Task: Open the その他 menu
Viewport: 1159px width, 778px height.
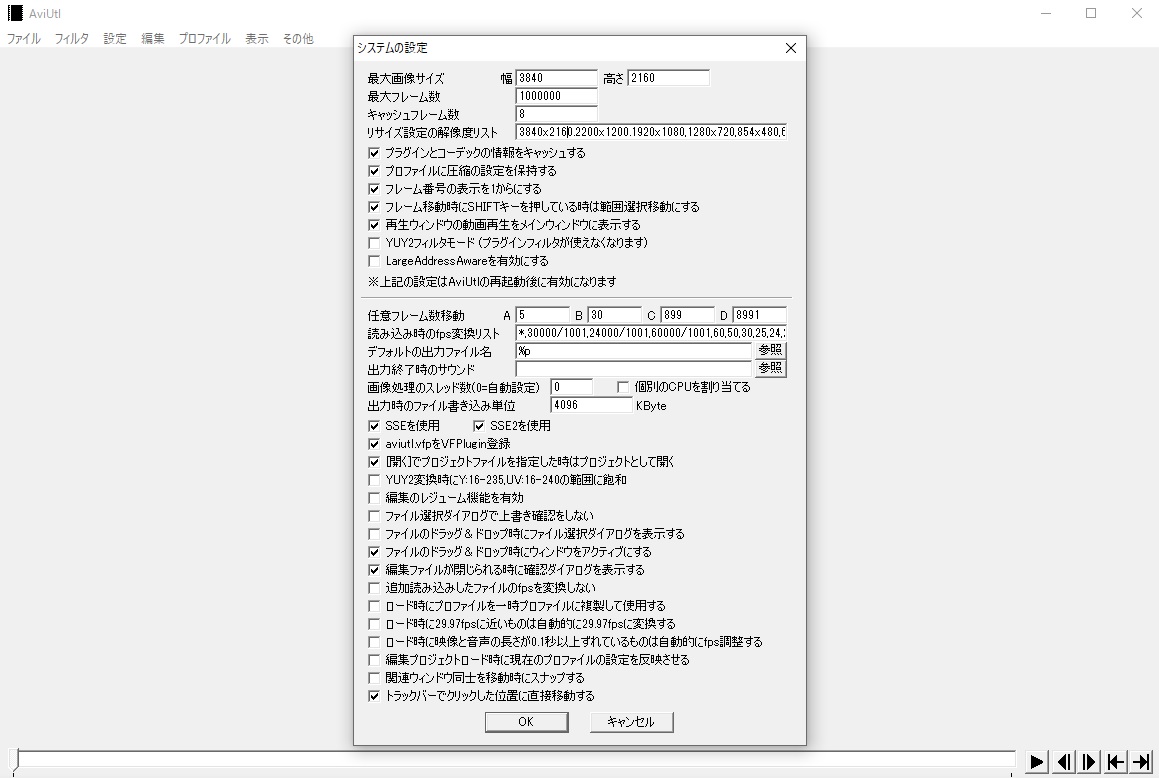Action: 298,38
